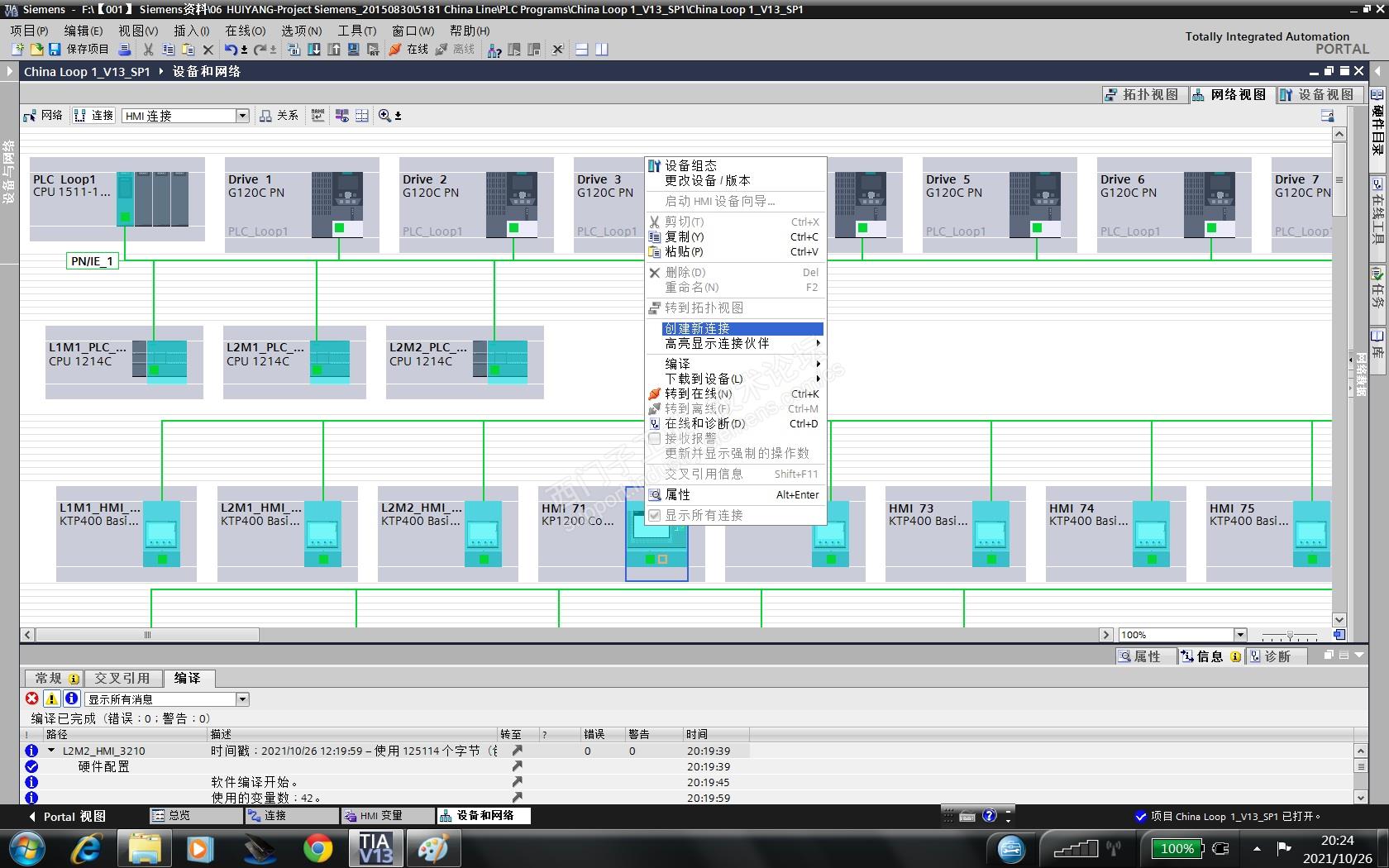Click the split editor vertically icon
Viewport: 1389px width, 868px height.
point(601,50)
